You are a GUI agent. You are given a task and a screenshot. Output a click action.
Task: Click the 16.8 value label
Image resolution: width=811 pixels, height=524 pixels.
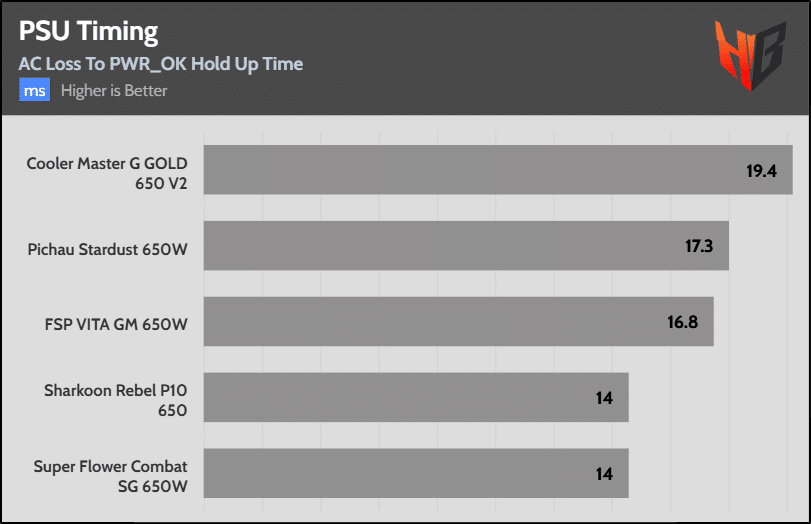point(683,322)
